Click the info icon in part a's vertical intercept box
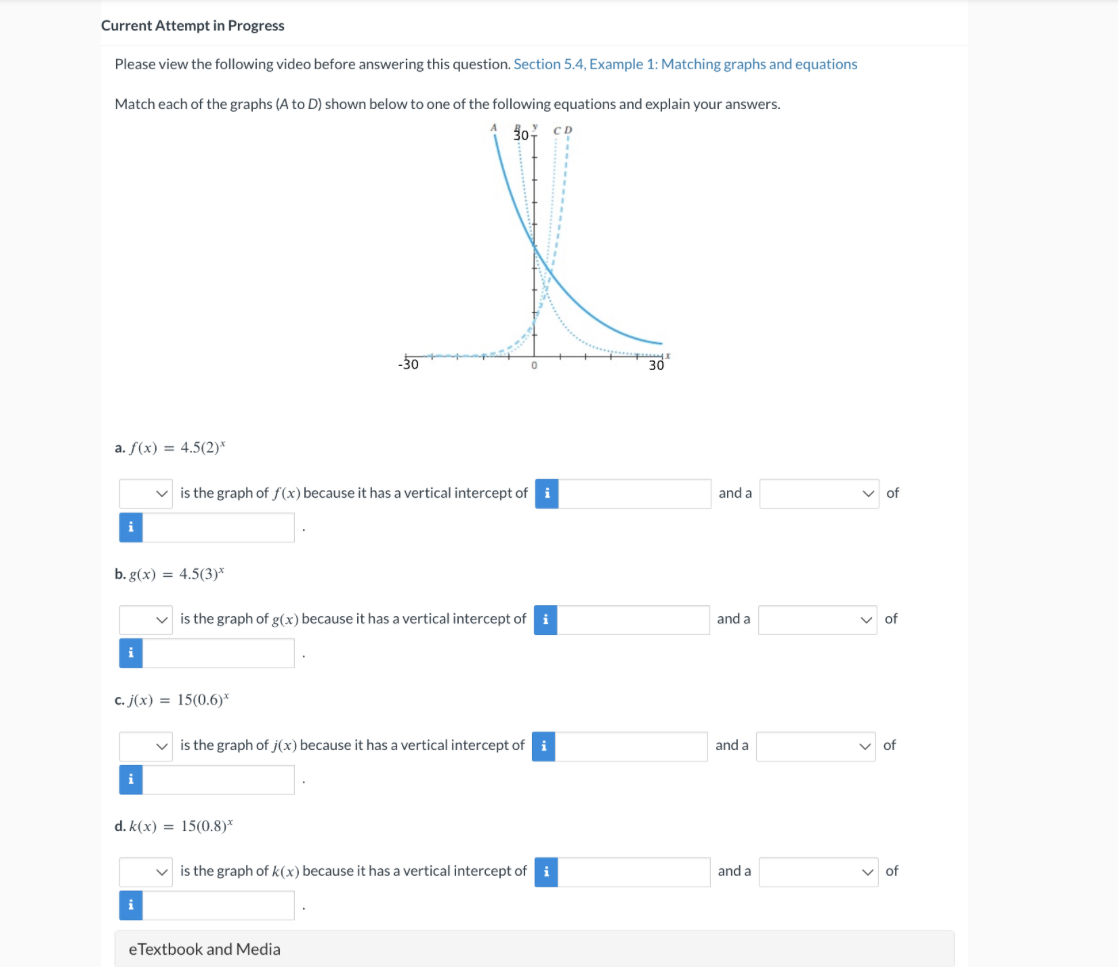This screenshot has height=967, width=1118. pos(546,493)
